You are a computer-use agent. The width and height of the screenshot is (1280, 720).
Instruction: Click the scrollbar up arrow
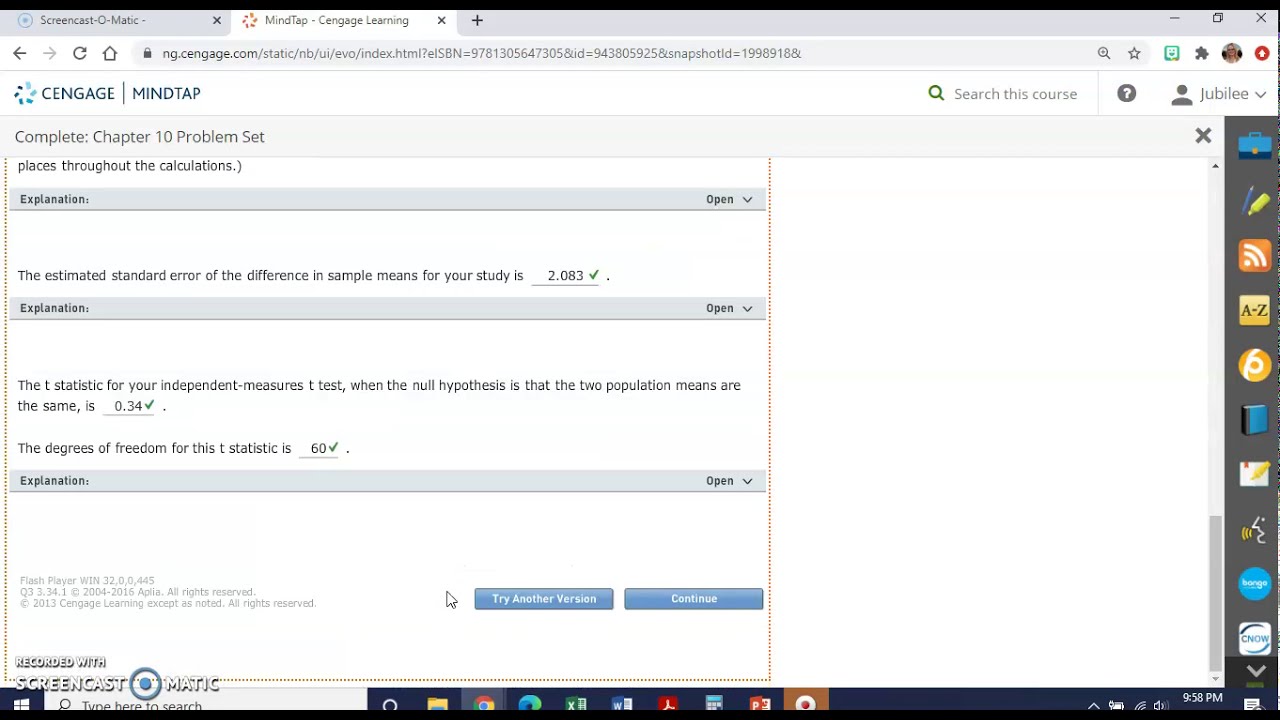coord(1215,166)
